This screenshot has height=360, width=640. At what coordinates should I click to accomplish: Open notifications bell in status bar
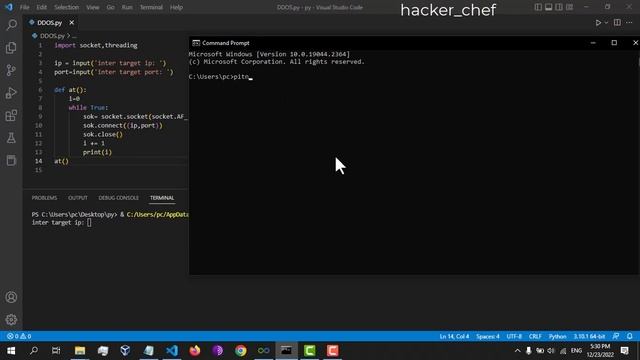pos(629,336)
